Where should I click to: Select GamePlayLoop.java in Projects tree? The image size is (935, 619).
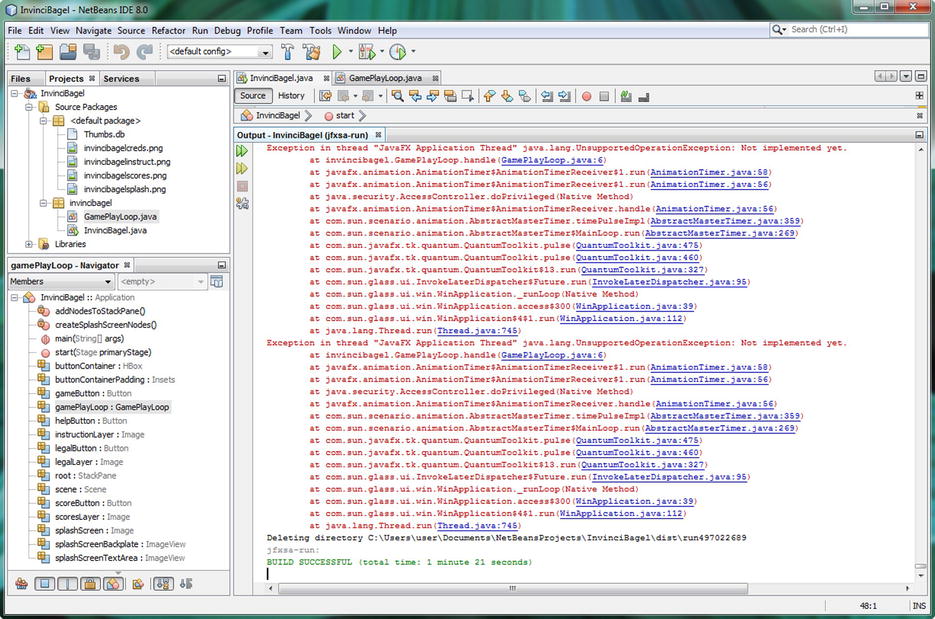[120, 216]
